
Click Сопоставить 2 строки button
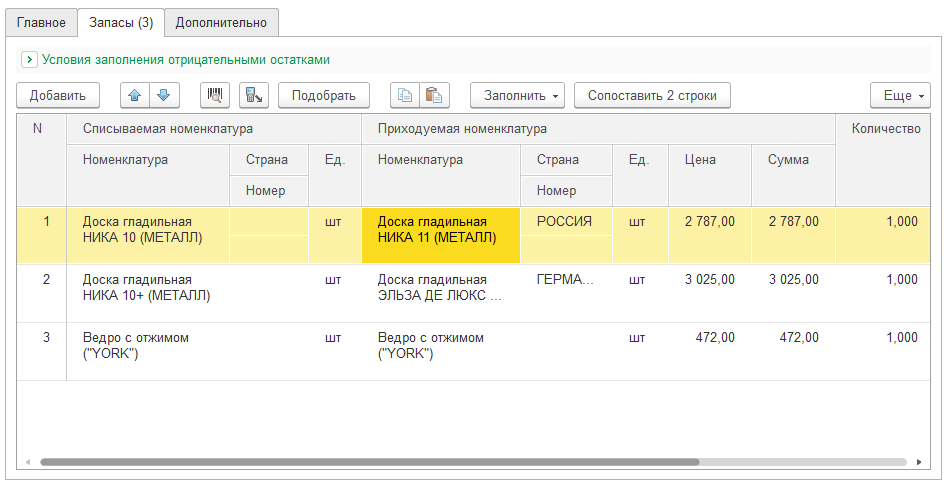(652, 96)
